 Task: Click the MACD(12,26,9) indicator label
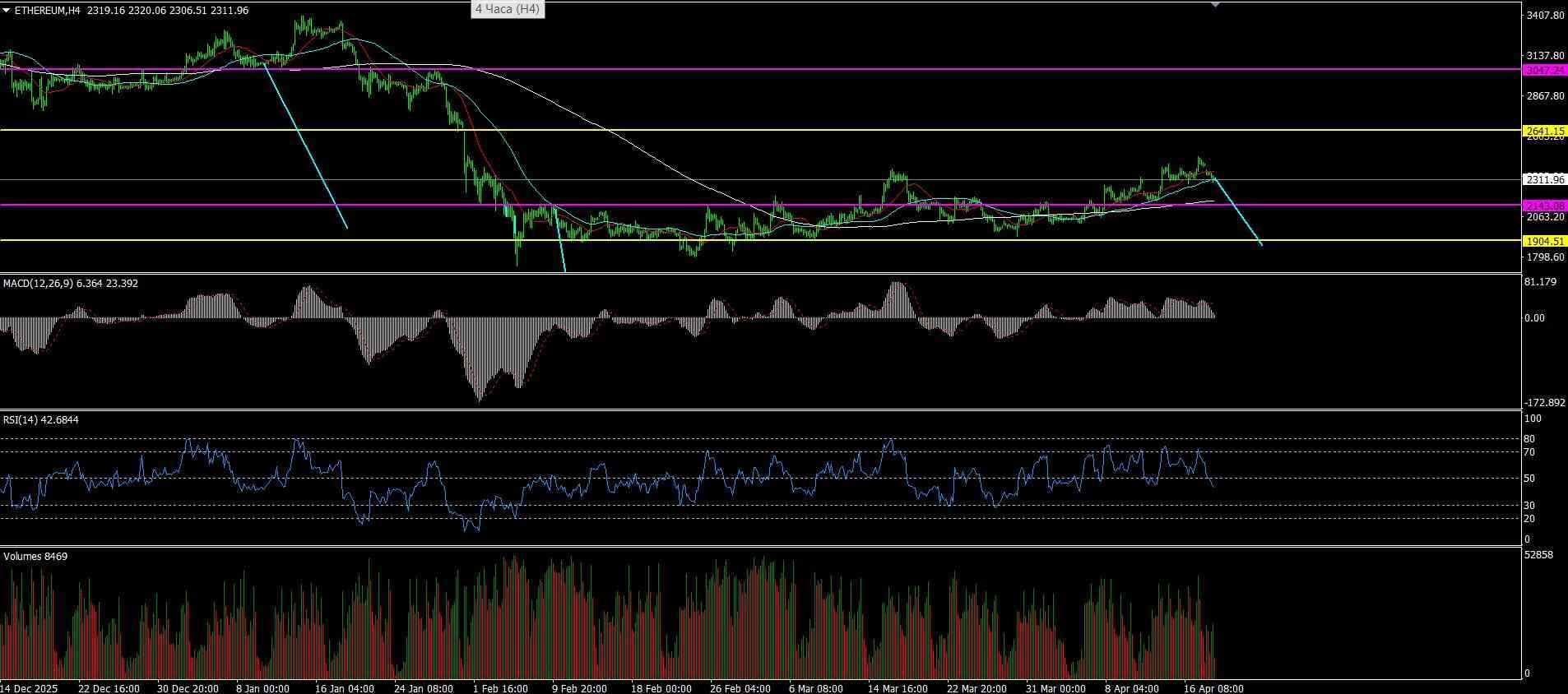click(x=39, y=284)
